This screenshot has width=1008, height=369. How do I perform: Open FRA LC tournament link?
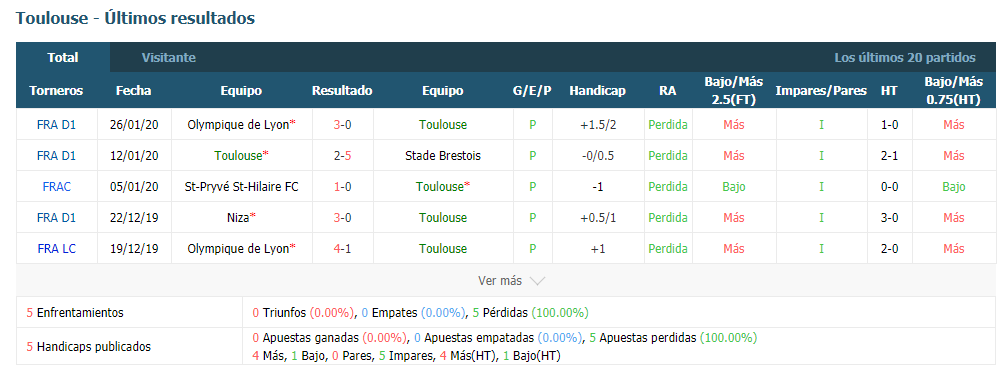click(57, 249)
